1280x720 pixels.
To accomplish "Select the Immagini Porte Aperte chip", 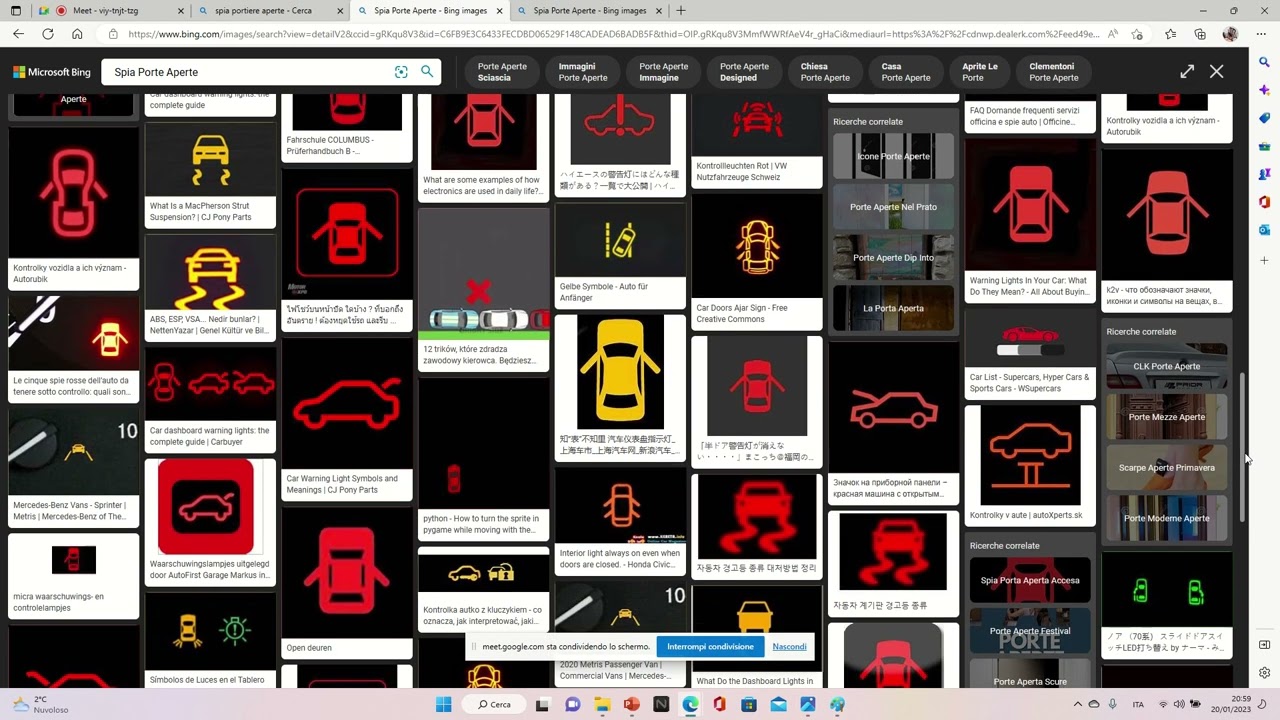I will pos(583,72).
